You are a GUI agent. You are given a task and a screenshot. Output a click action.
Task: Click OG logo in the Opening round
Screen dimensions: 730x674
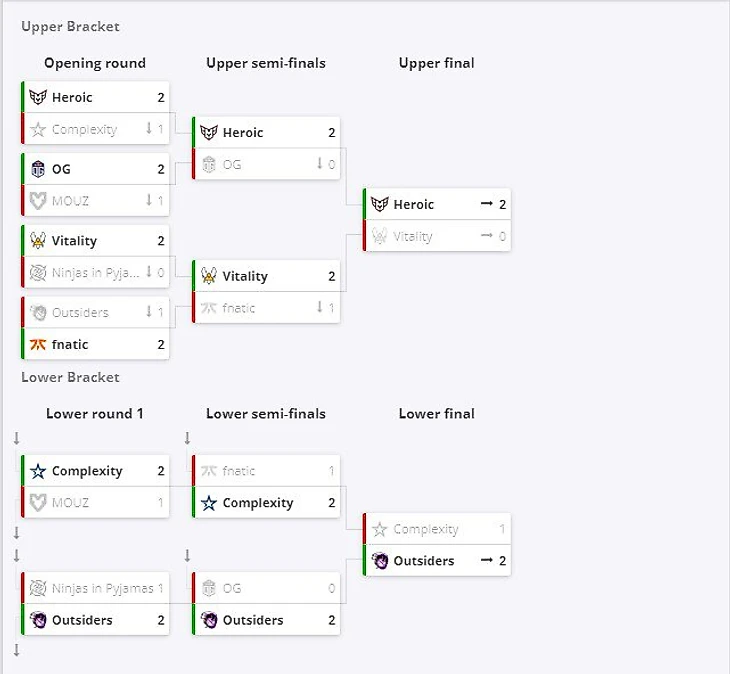(38, 169)
